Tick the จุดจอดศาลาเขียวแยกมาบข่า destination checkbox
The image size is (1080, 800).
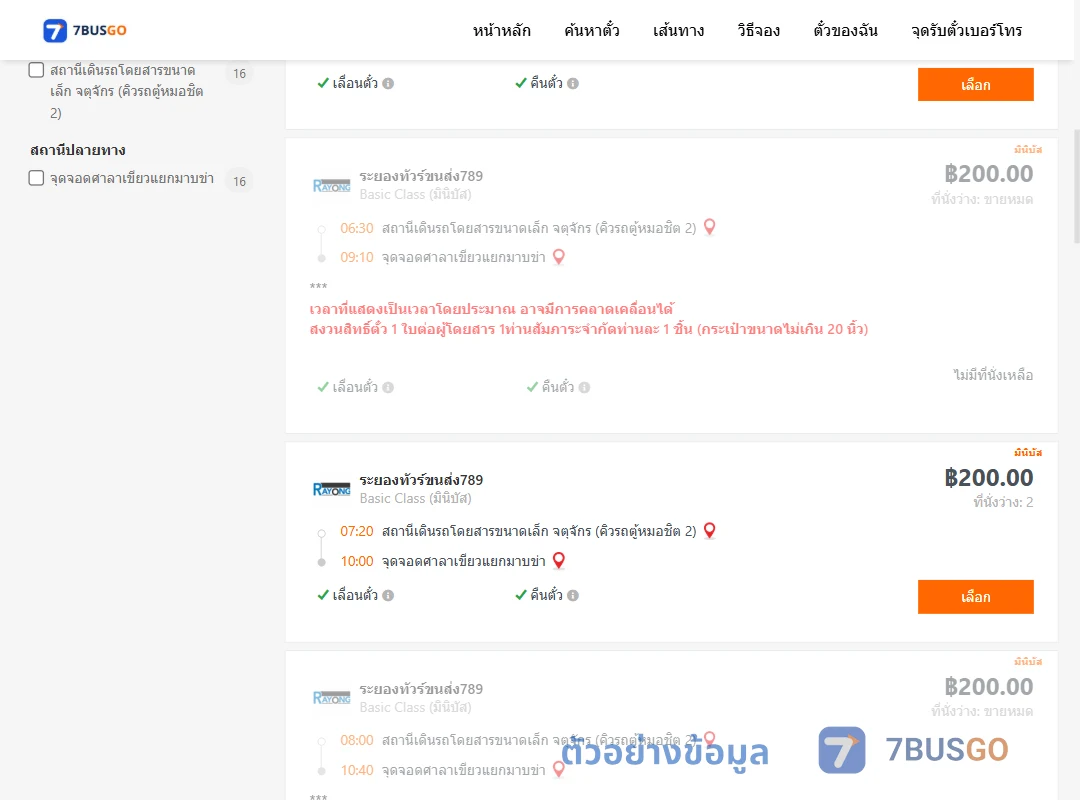click(x=37, y=178)
